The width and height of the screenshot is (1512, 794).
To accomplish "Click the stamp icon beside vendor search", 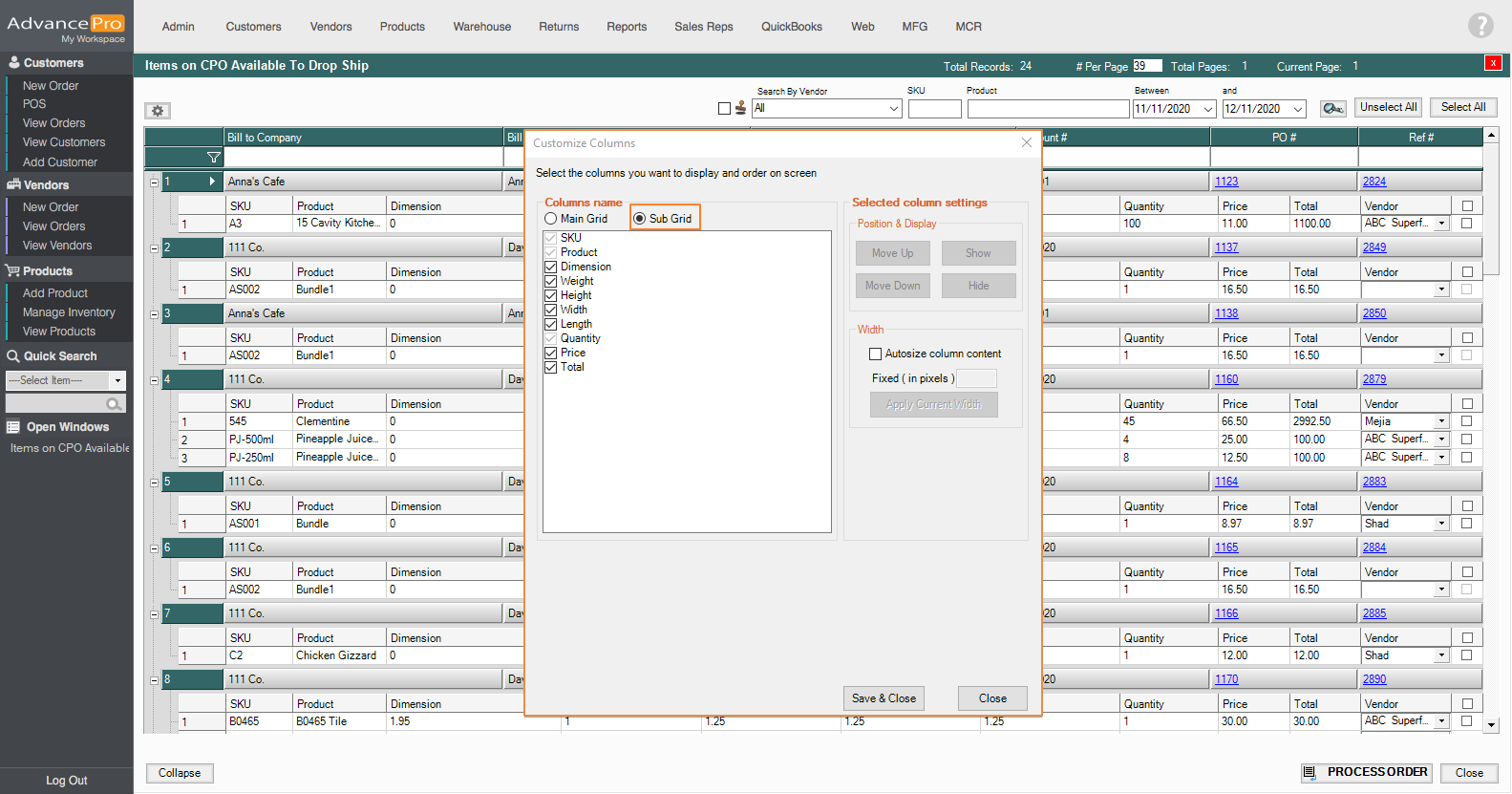I will (740, 108).
